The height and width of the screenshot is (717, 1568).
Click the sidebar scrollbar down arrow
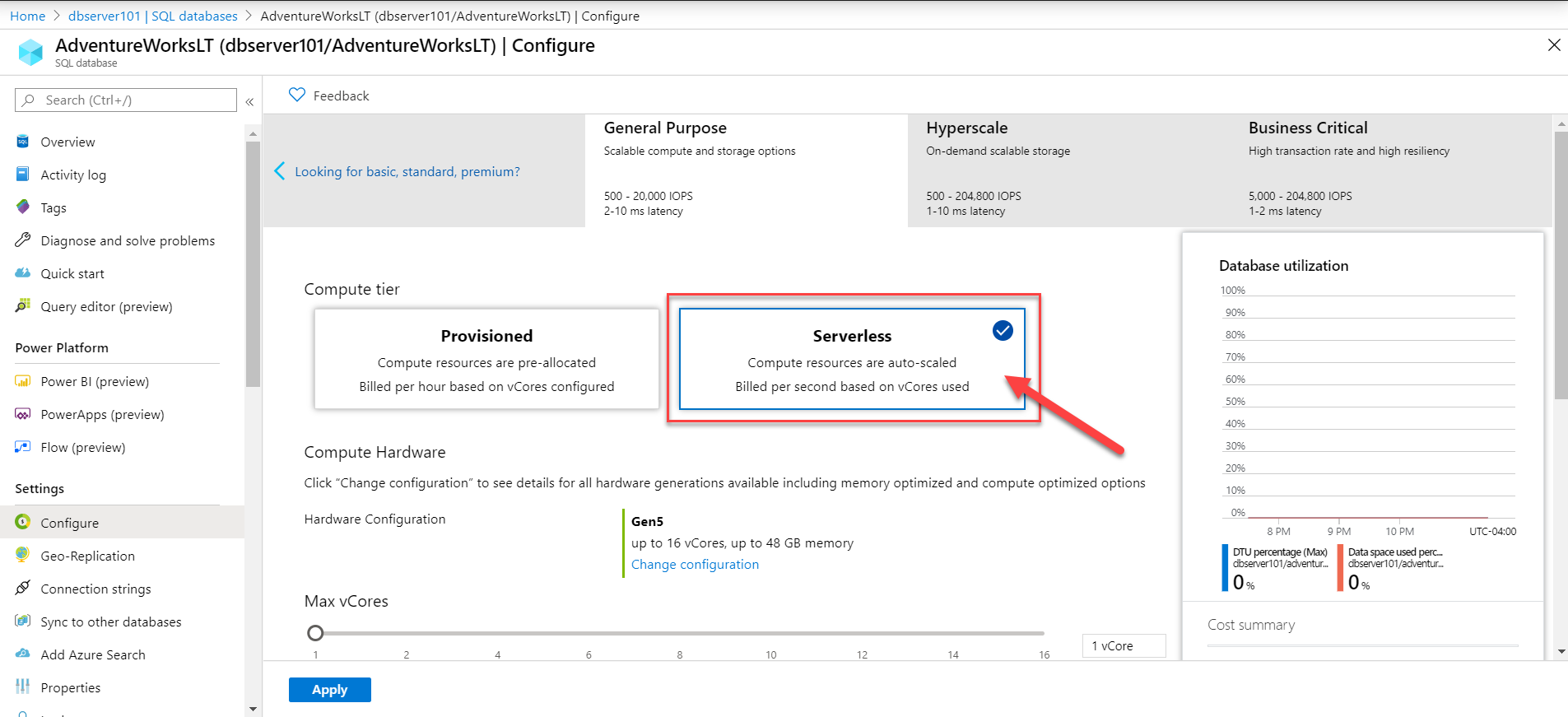[253, 709]
